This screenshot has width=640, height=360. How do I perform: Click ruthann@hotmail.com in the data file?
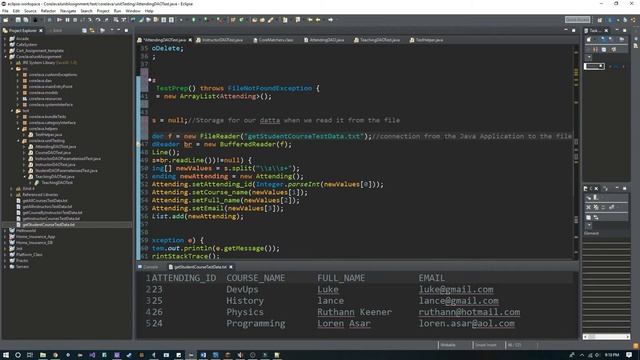(x=469, y=312)
